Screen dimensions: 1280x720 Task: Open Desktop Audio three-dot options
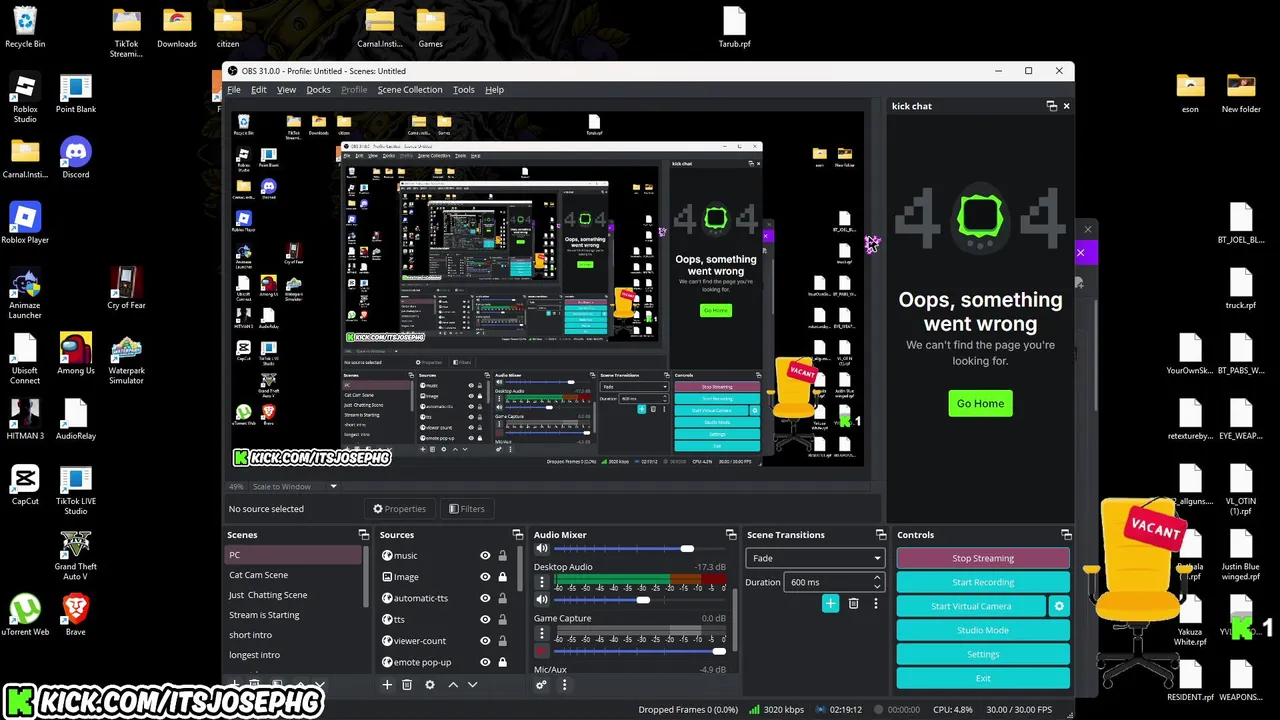[x=541, y=581]
